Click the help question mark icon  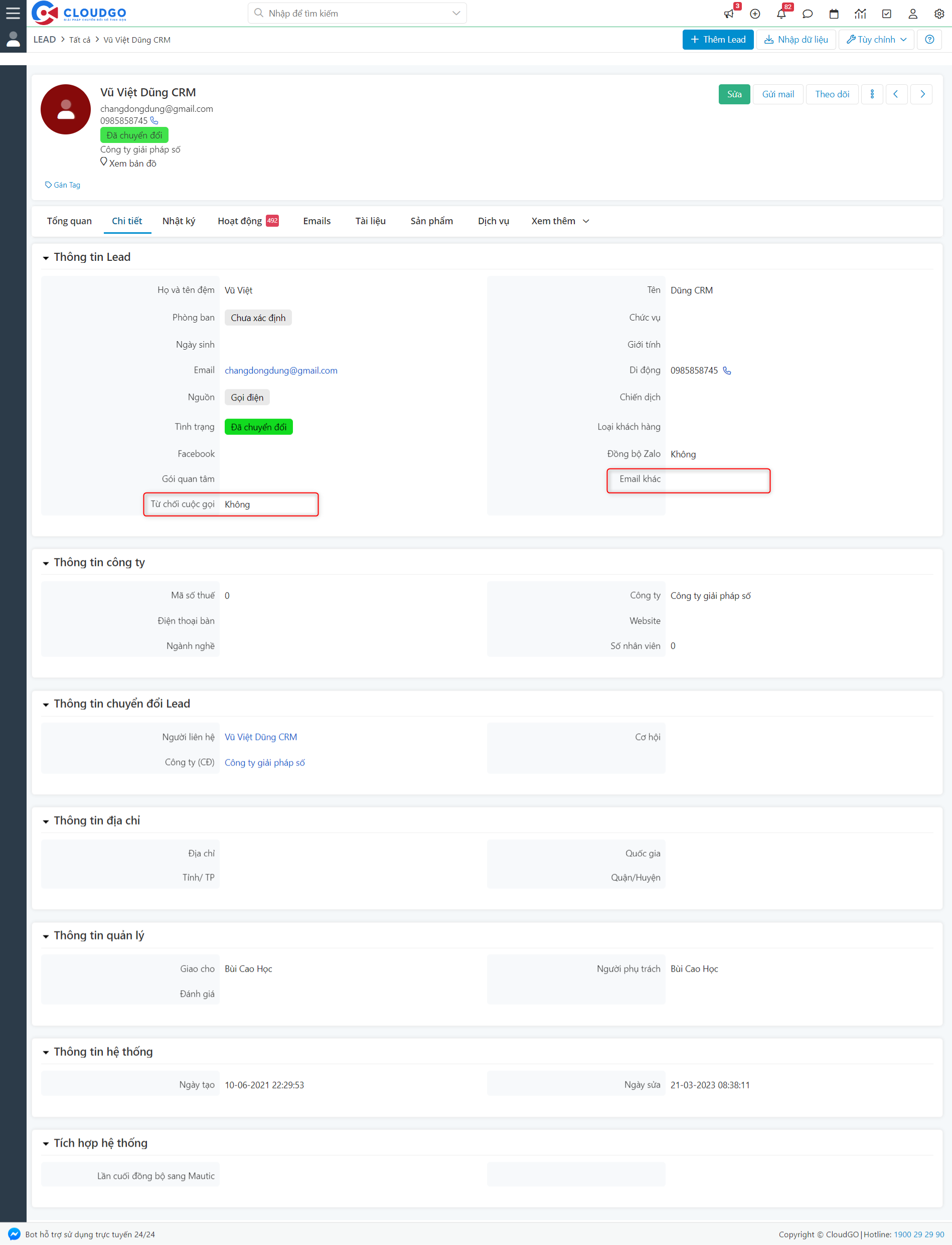click(x=929, y=39)
